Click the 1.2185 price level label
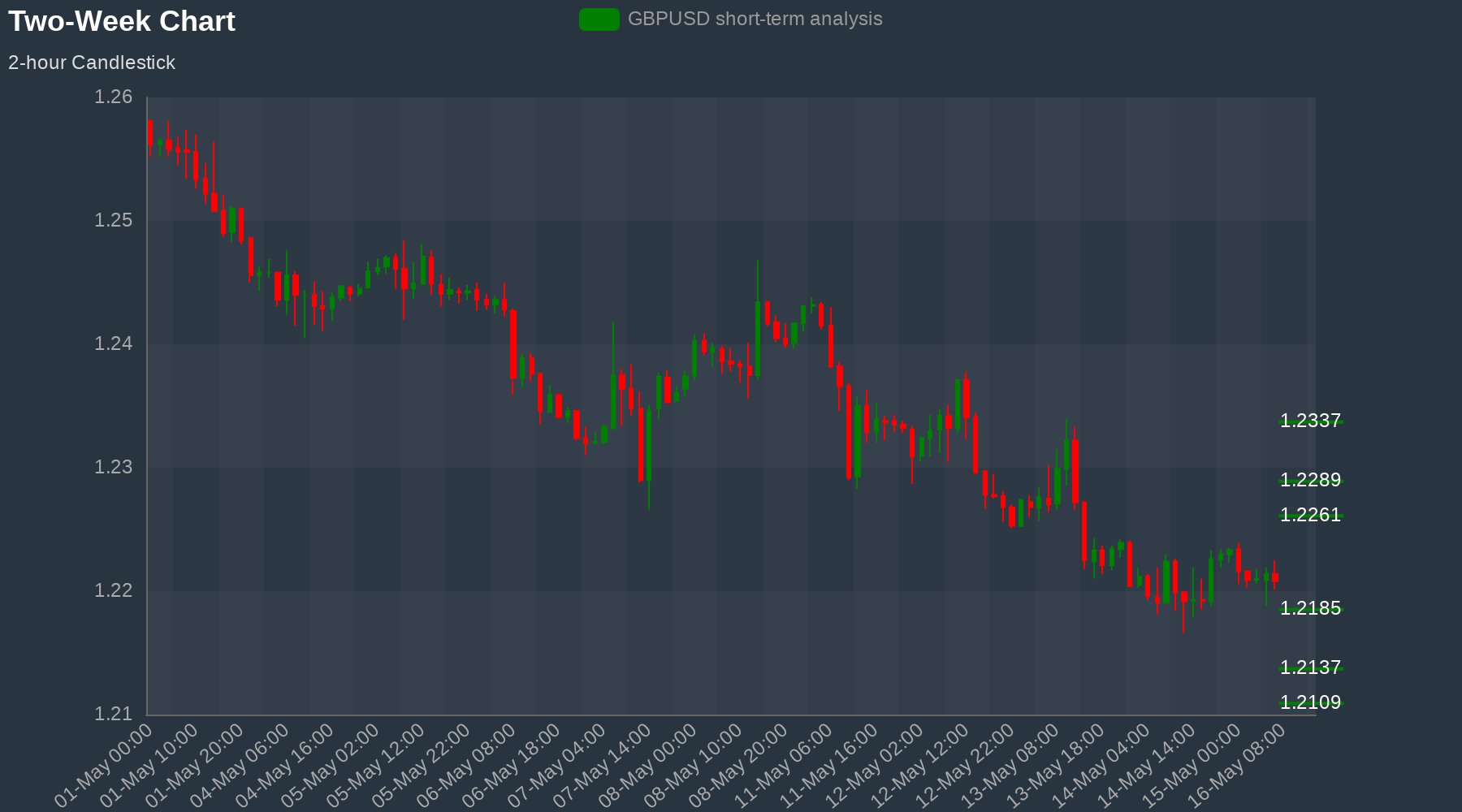Screen dimensions: 1462x812 1310,608
